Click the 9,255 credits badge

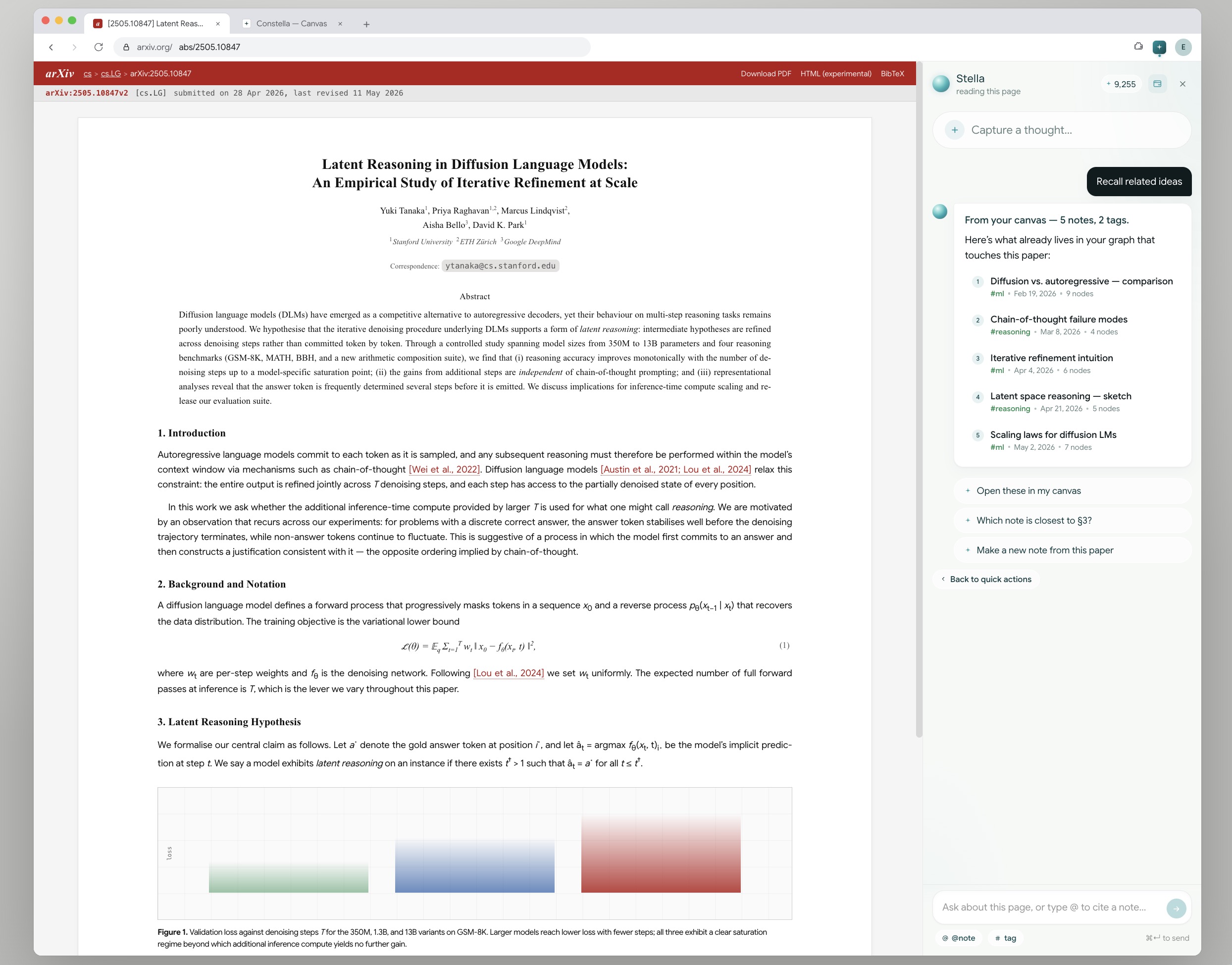coord(1121,84)
